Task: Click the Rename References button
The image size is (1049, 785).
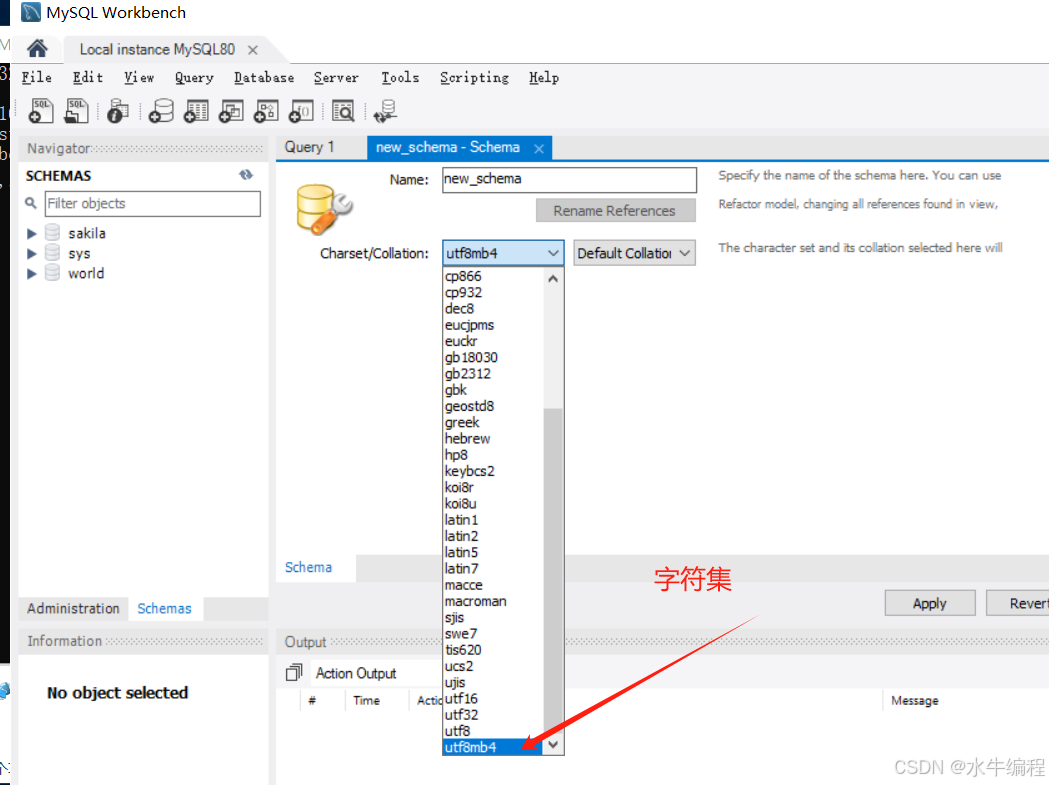Action: 615,211
